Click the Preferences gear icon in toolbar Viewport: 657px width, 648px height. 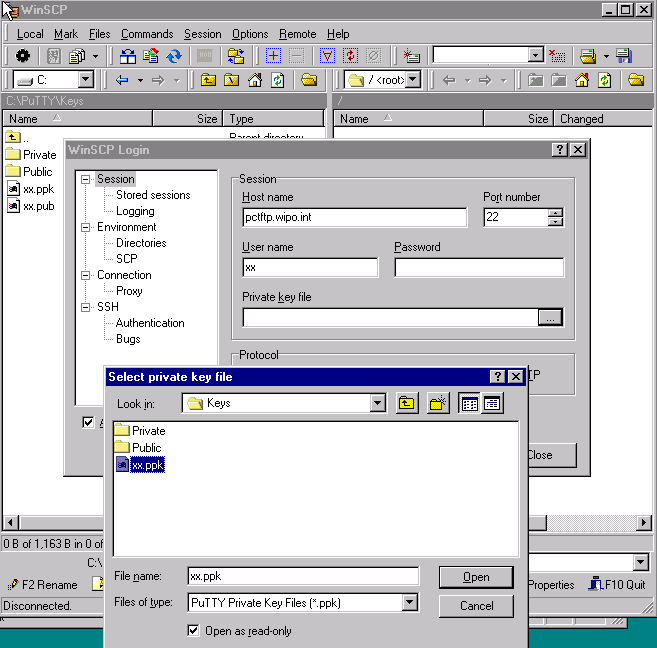point(22,56)
